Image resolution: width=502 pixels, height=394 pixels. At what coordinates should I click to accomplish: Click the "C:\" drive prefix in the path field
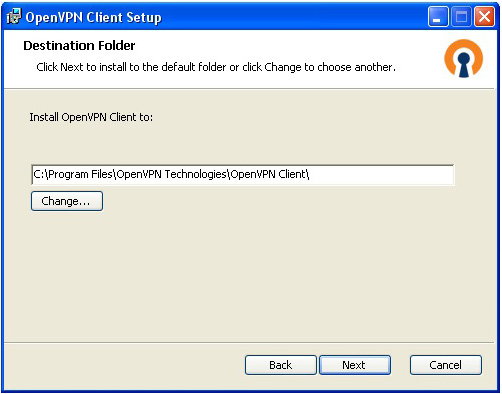pyautogui.click(x=40, y=174)
